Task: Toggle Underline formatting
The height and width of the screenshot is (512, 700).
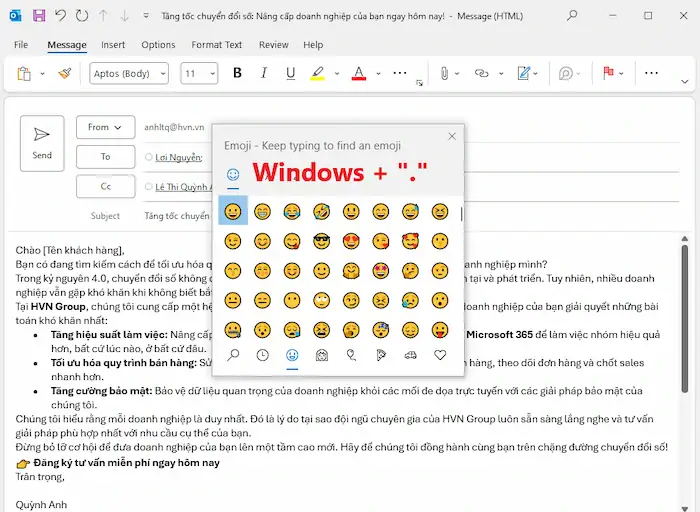Action: (290, 73)
